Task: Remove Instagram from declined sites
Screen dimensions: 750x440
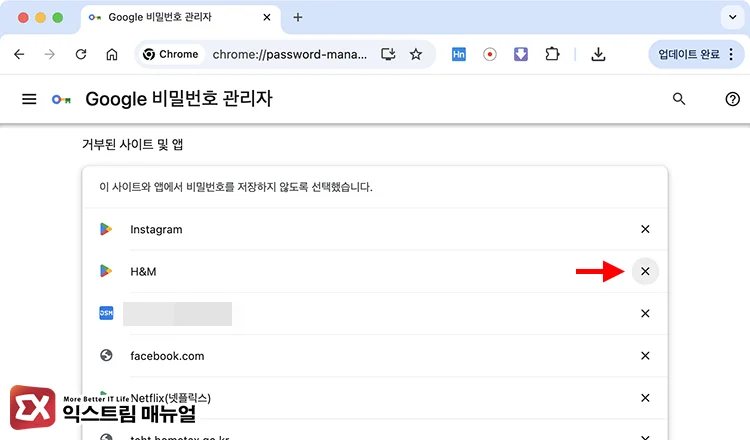Action: point(645,229)
